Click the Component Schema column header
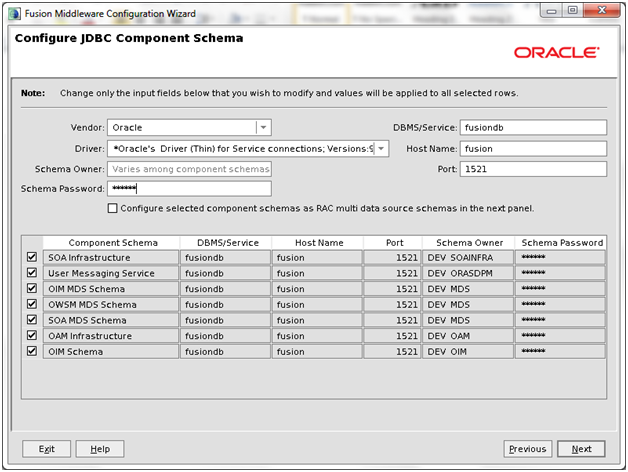 (111, 242)
